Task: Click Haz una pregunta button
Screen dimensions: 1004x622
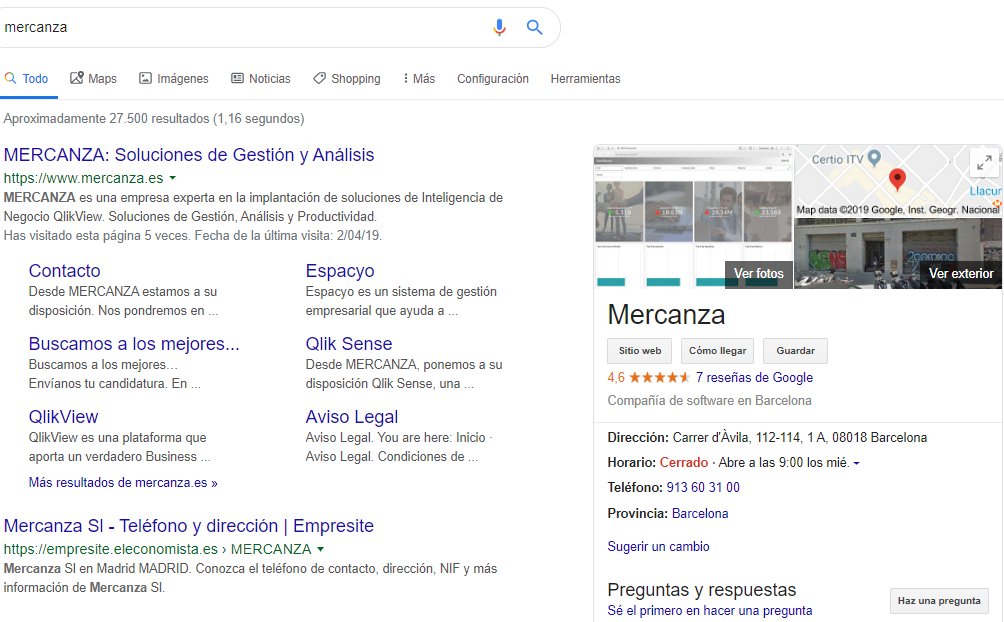Action: [x=939, y=600]
